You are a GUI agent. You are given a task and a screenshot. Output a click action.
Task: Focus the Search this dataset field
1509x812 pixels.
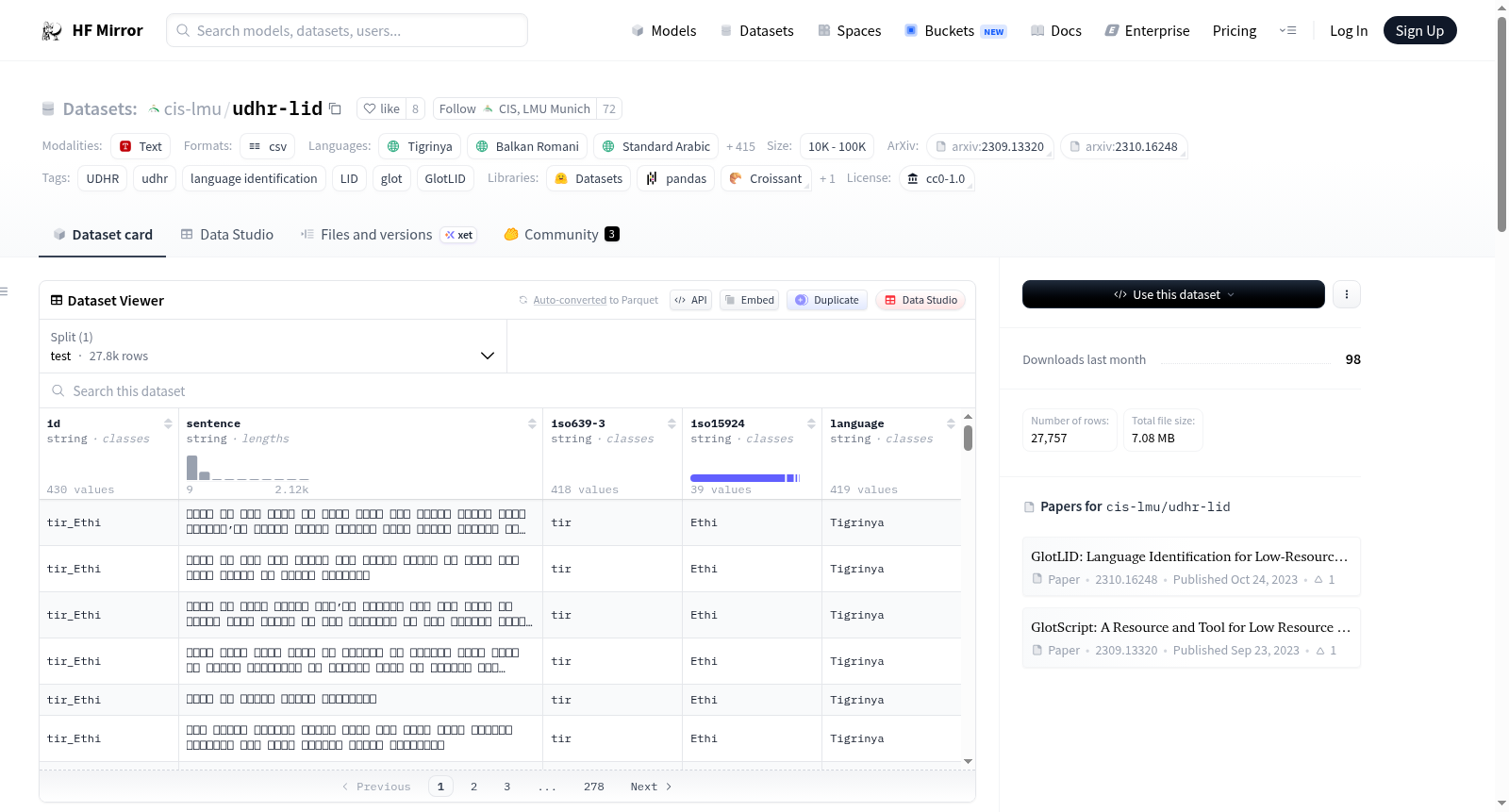(507, 391)
